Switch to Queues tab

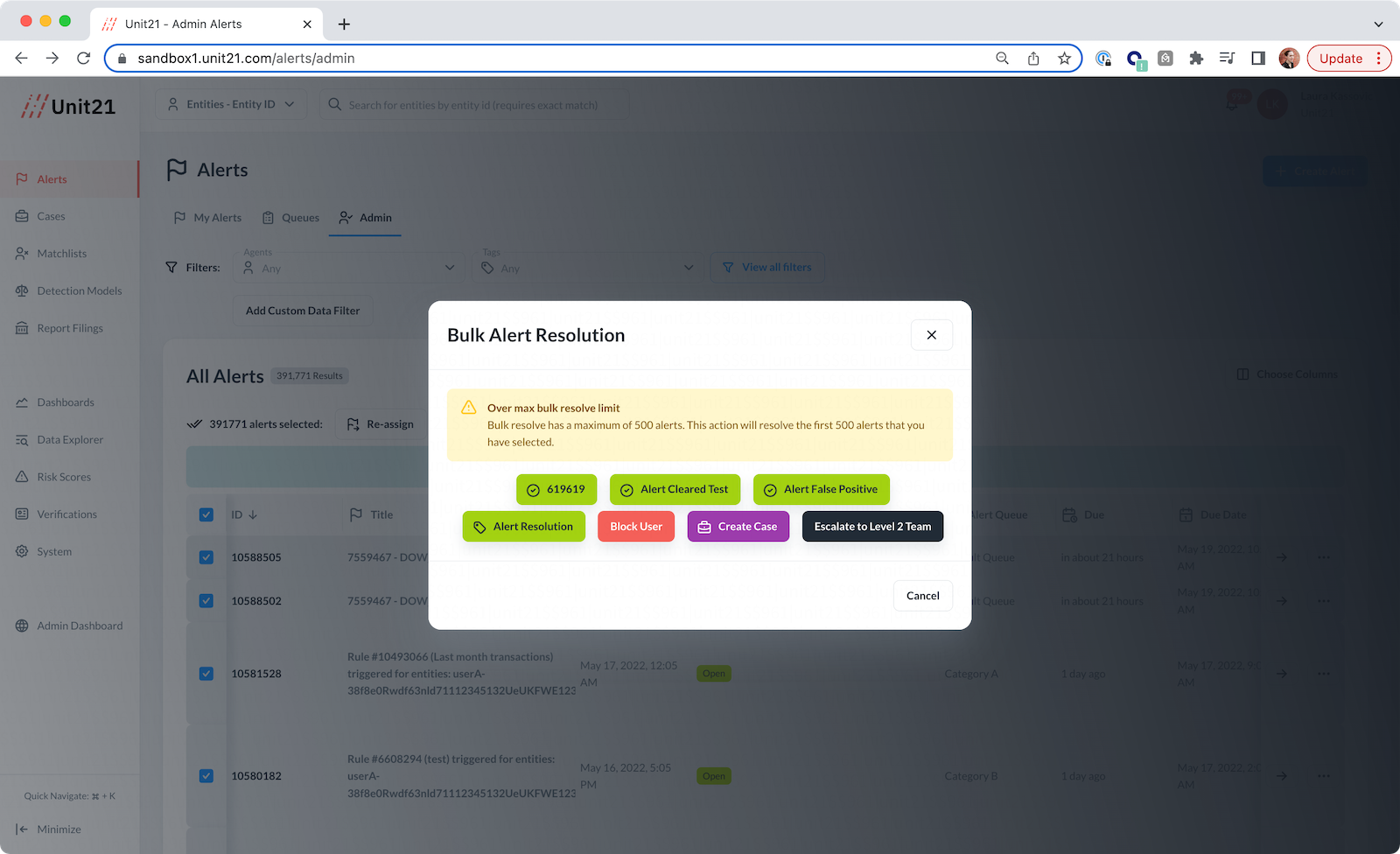(x=291, y=218)
